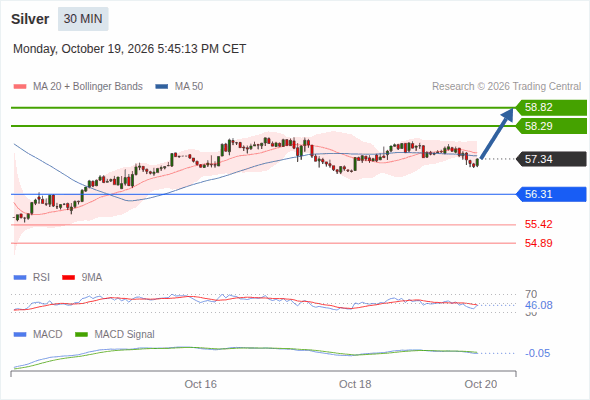The height and width of the screenshot is (400, 590).
Task: Click the Oct 18 axis date label
Action: point(355,384)
